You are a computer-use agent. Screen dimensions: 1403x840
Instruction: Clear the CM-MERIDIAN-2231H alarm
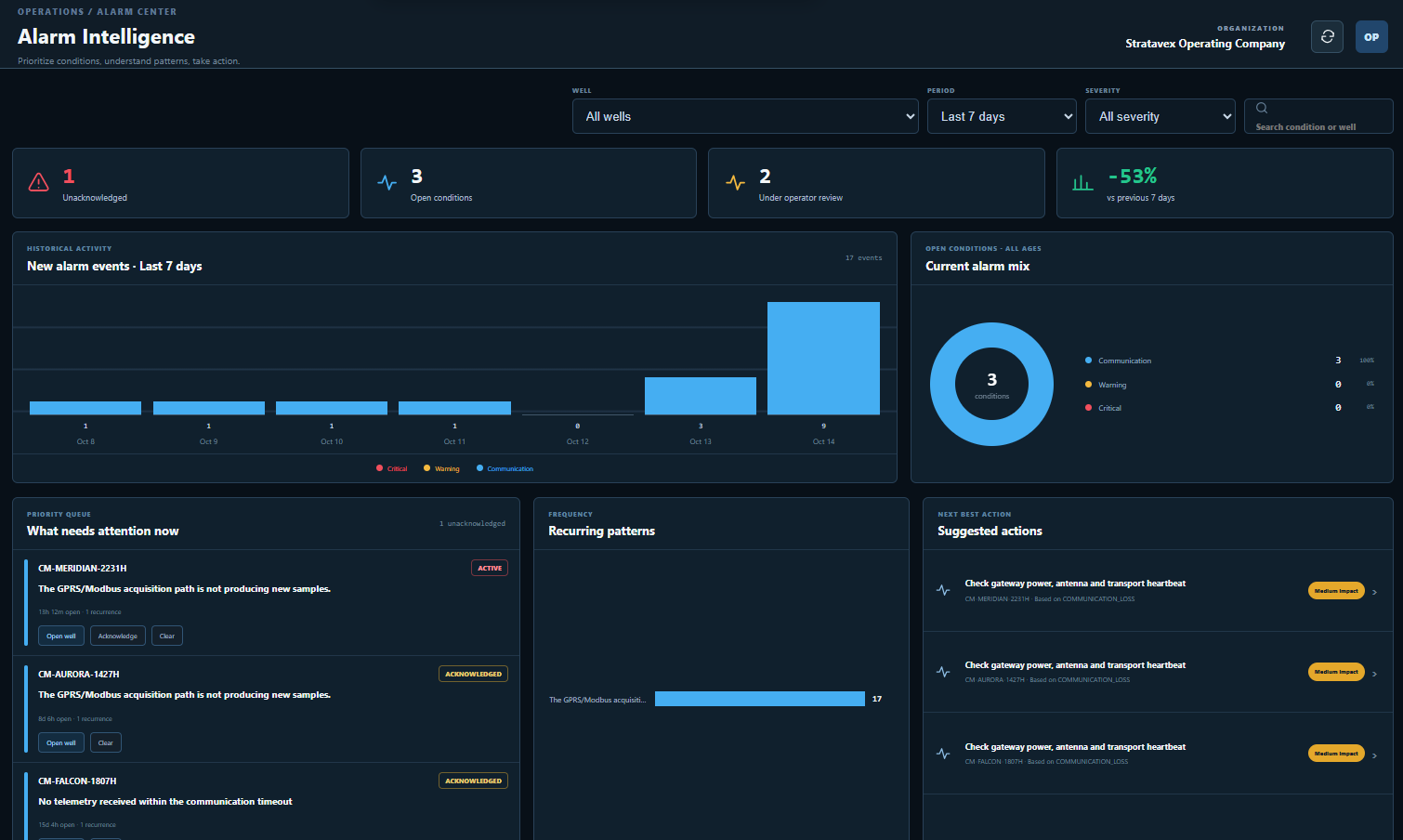pos(167,636)
